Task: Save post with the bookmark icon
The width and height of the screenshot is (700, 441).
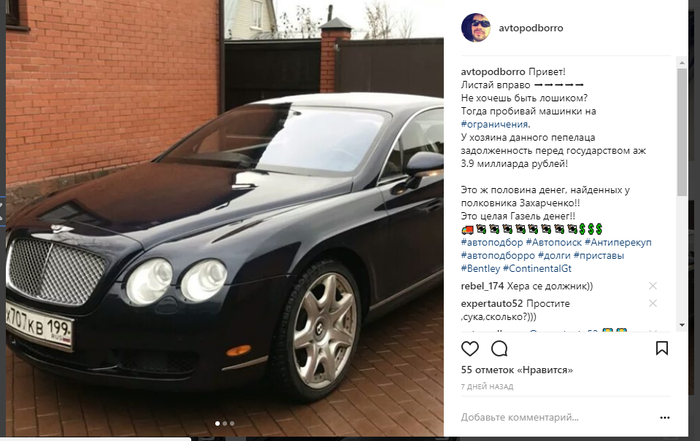Action: [662, 348]
